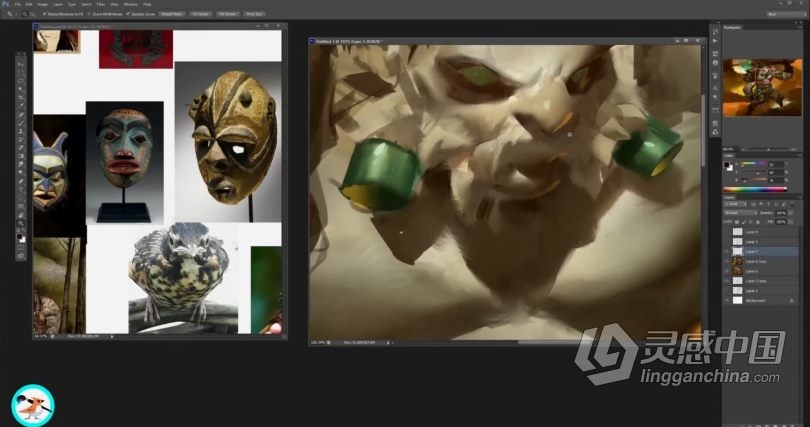The width and height of the screenshot is (810, 427).
Task: Open the File menu
Action: (18, 4)
